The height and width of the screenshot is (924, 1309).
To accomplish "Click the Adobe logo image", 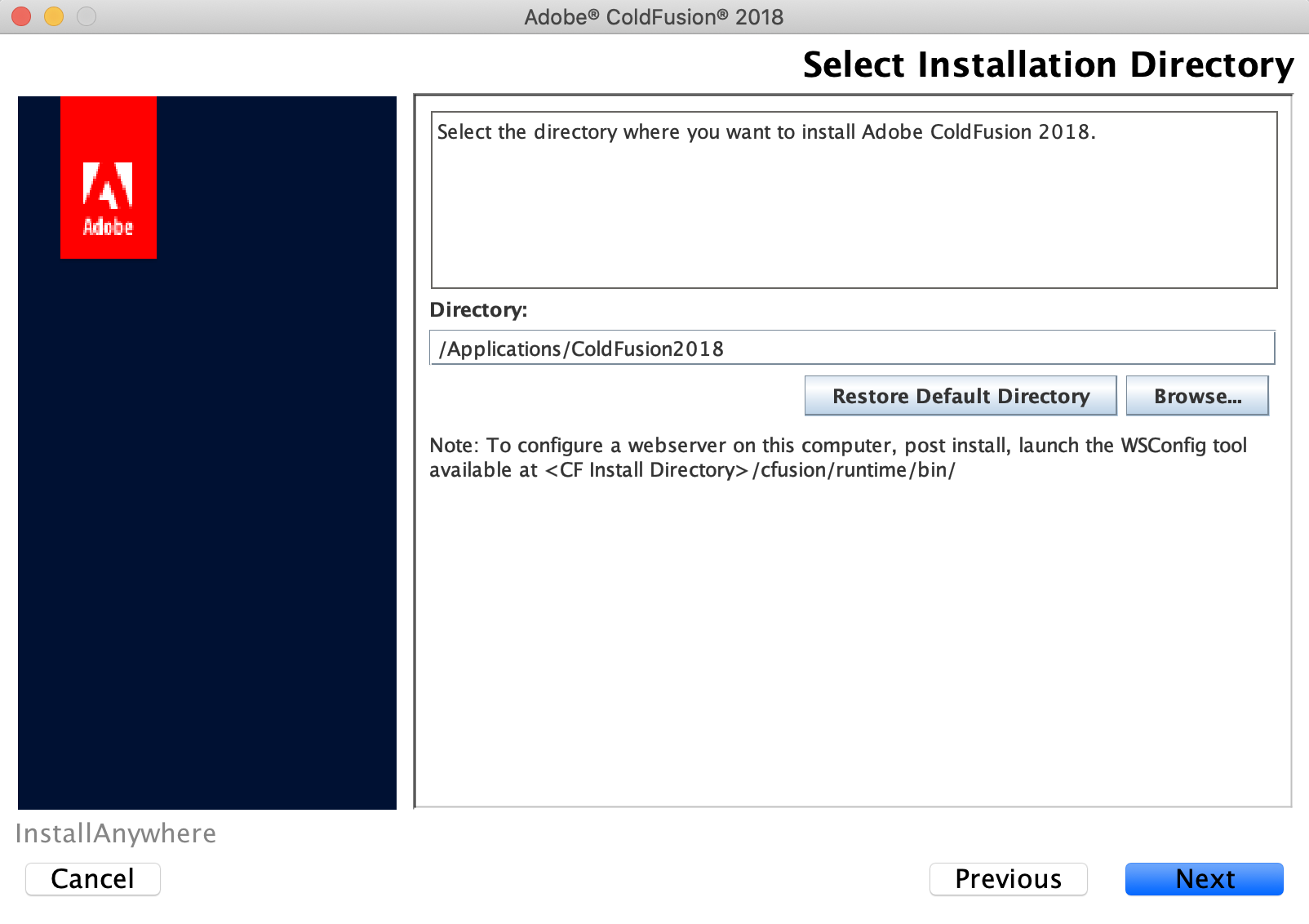I will coord(109,178).
